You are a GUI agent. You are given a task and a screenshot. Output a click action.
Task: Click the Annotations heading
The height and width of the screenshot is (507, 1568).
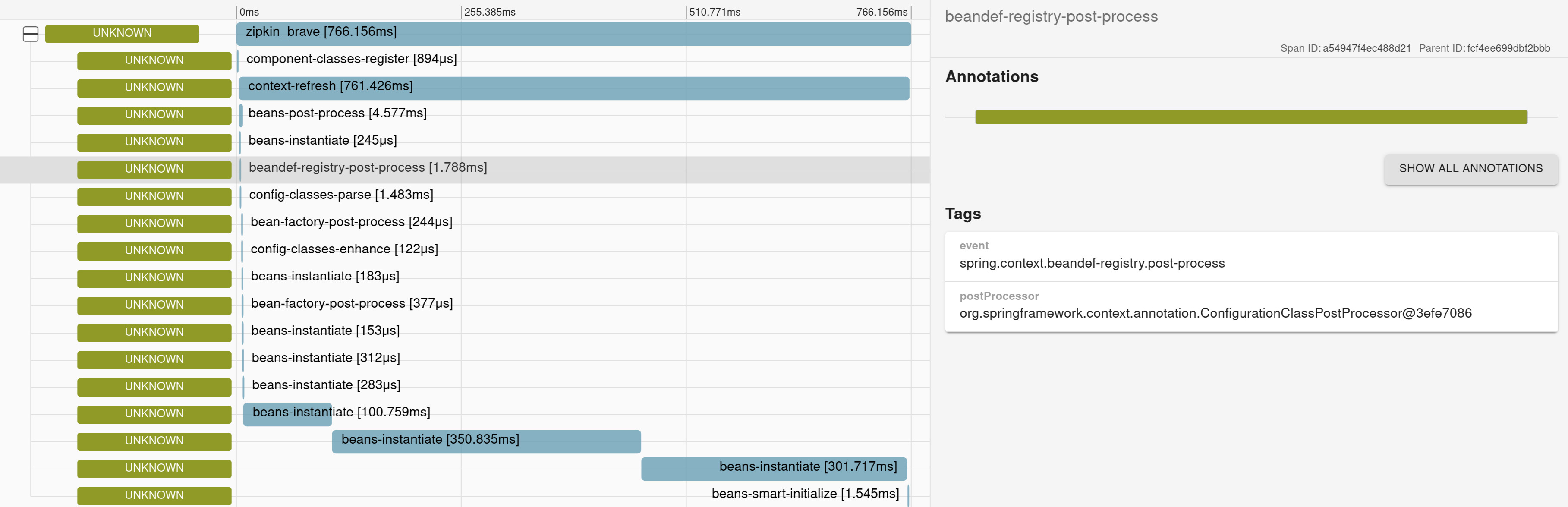992,77
